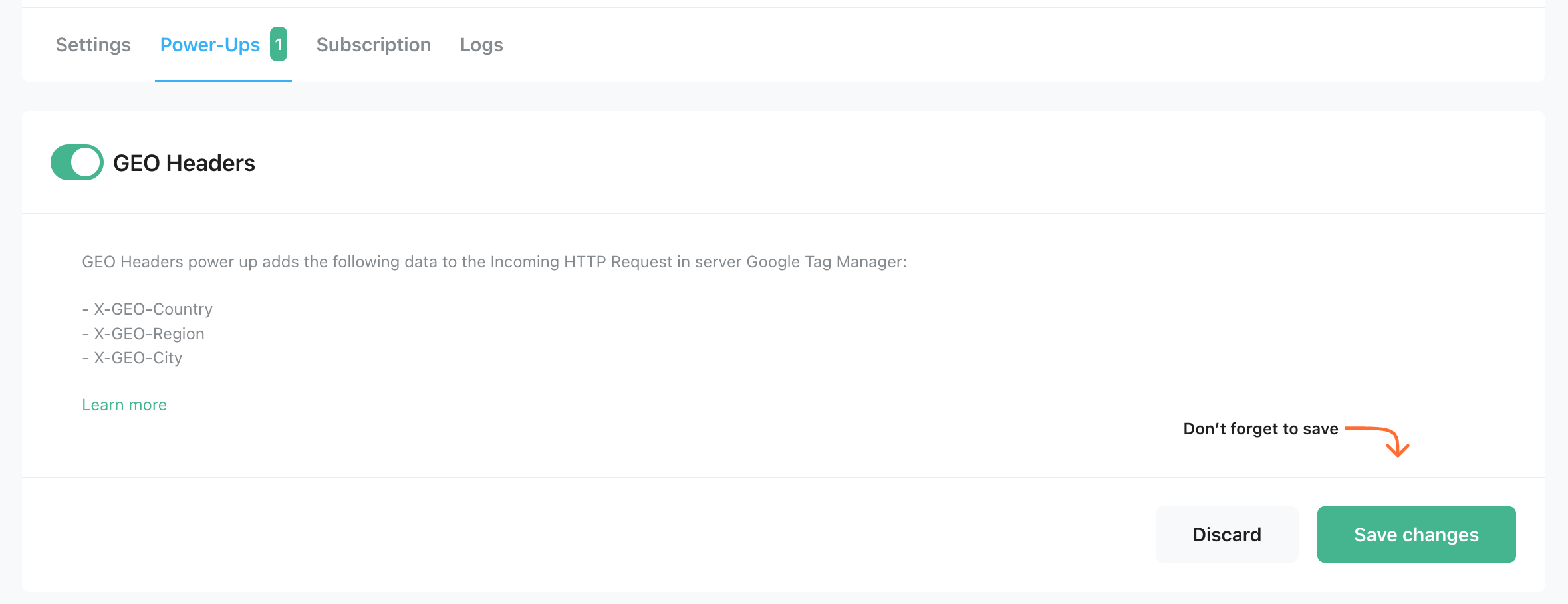Screen dimensions: 1568x604
Task: Open the Learn more link
Action: click(x=124, y=404)
